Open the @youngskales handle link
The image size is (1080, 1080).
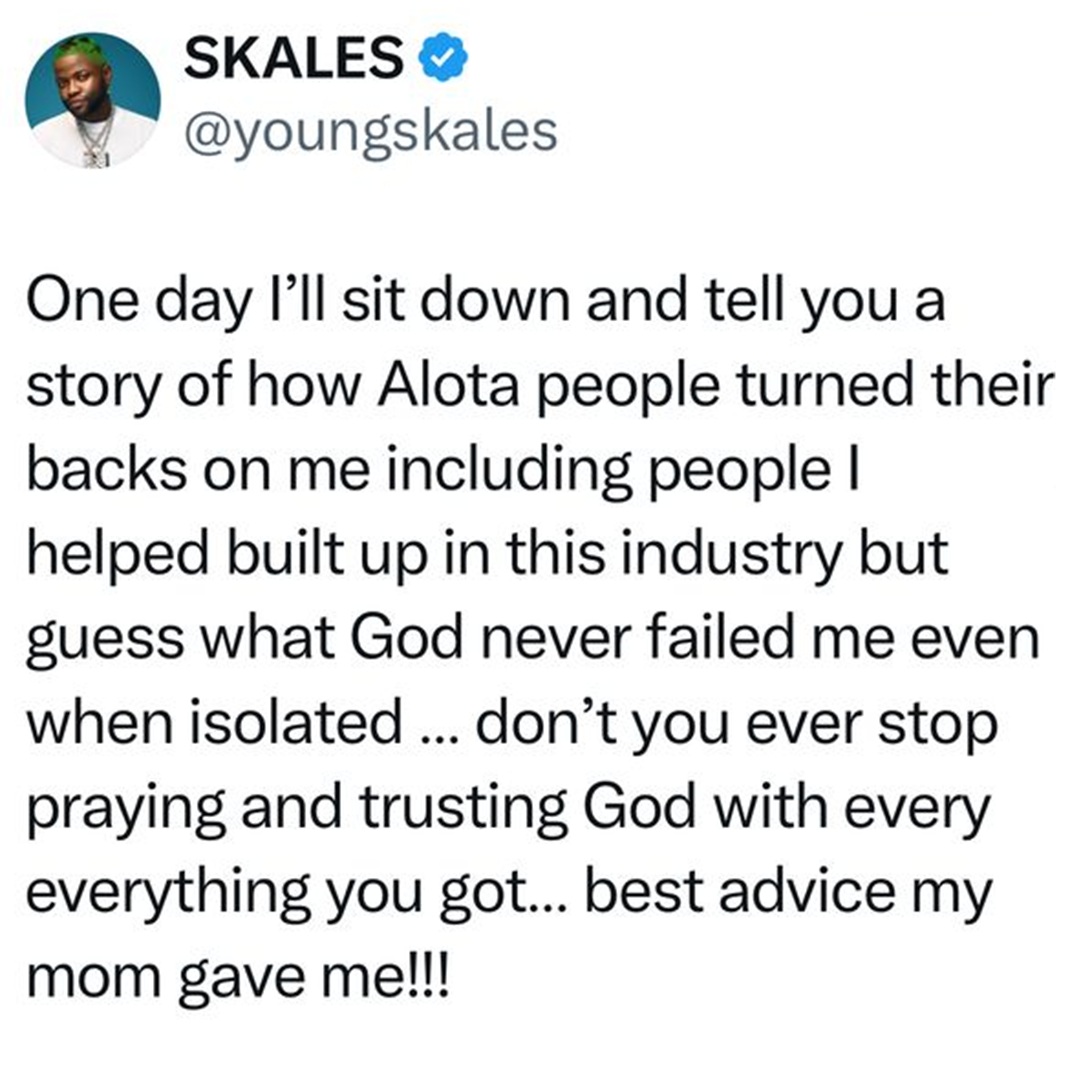pos(370,131)
